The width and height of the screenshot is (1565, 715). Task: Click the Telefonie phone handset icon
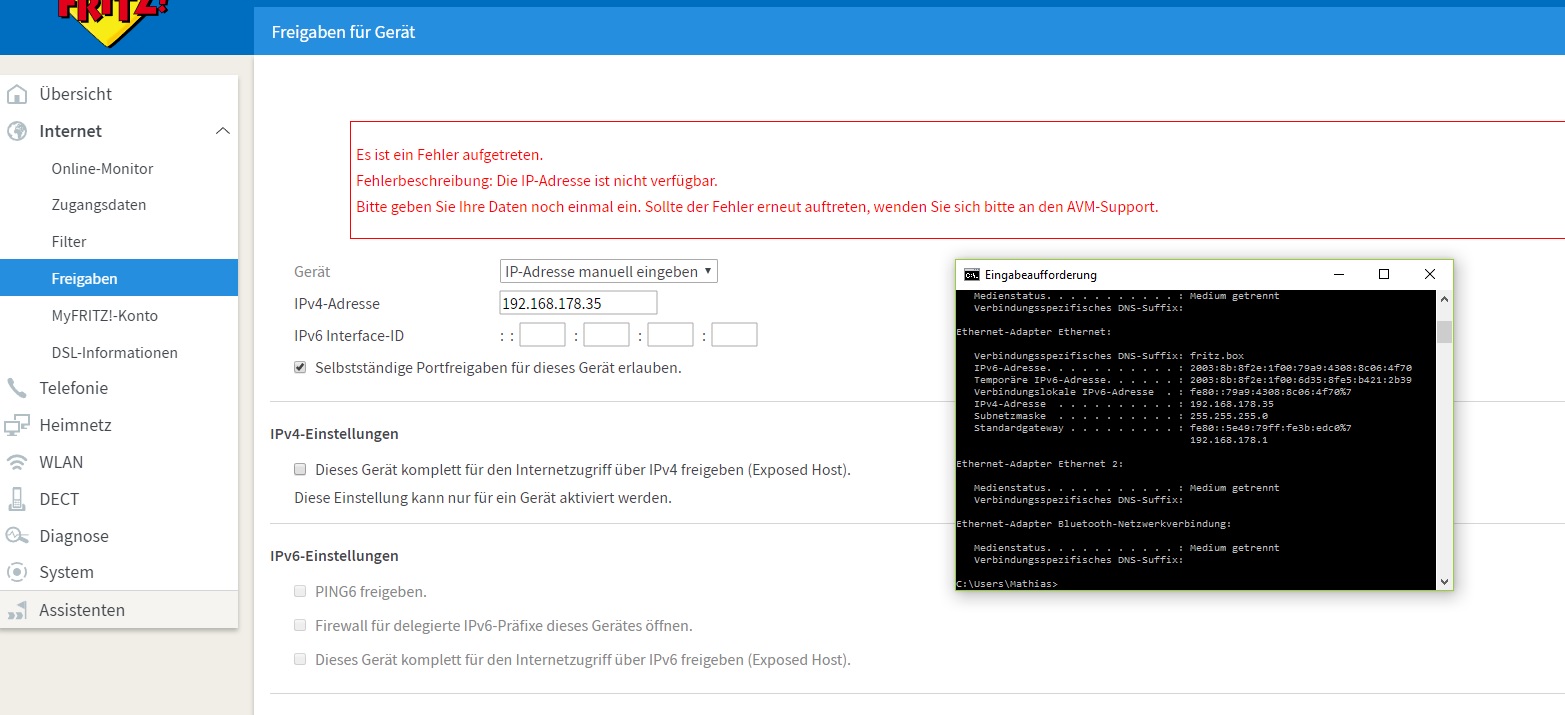tap(16, 388)
